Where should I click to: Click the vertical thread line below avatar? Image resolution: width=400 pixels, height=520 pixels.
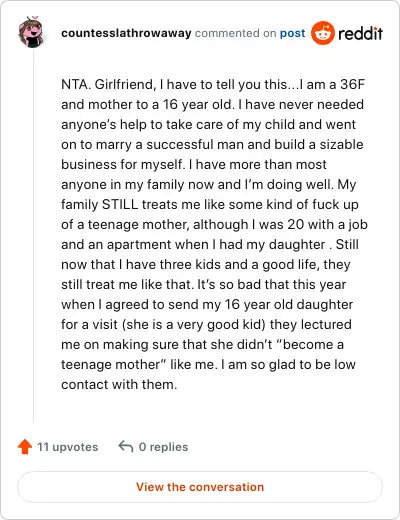point(33,237)
